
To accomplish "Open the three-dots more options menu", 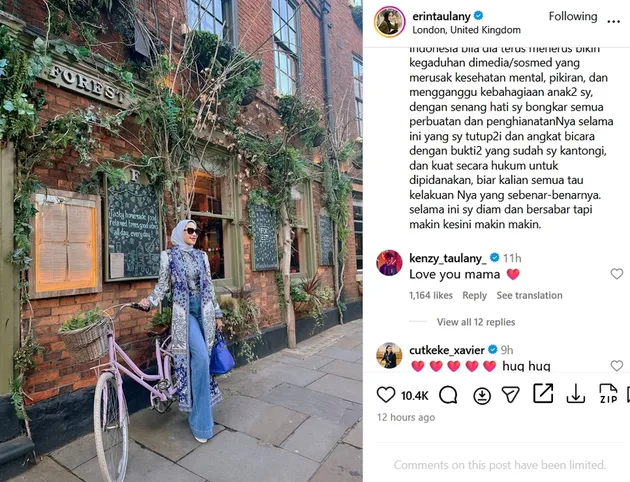I will [614, 22].
